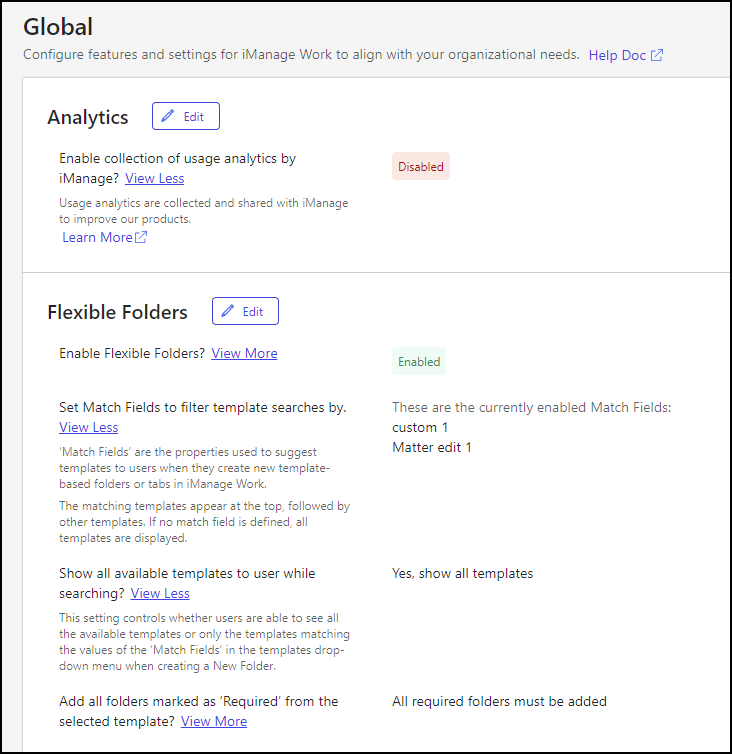This screenshot has height=754, width=732.
Task: Click the Global page title
Action: point(60,26)
